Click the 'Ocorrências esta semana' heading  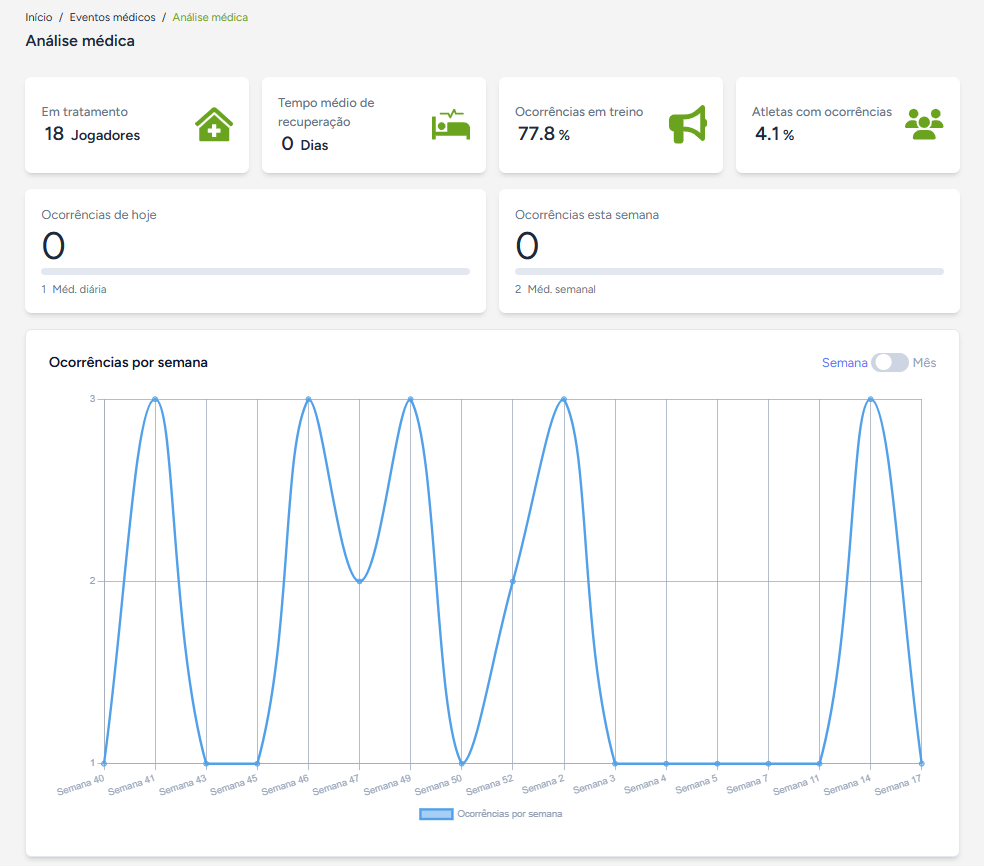[x=587, y=215]
